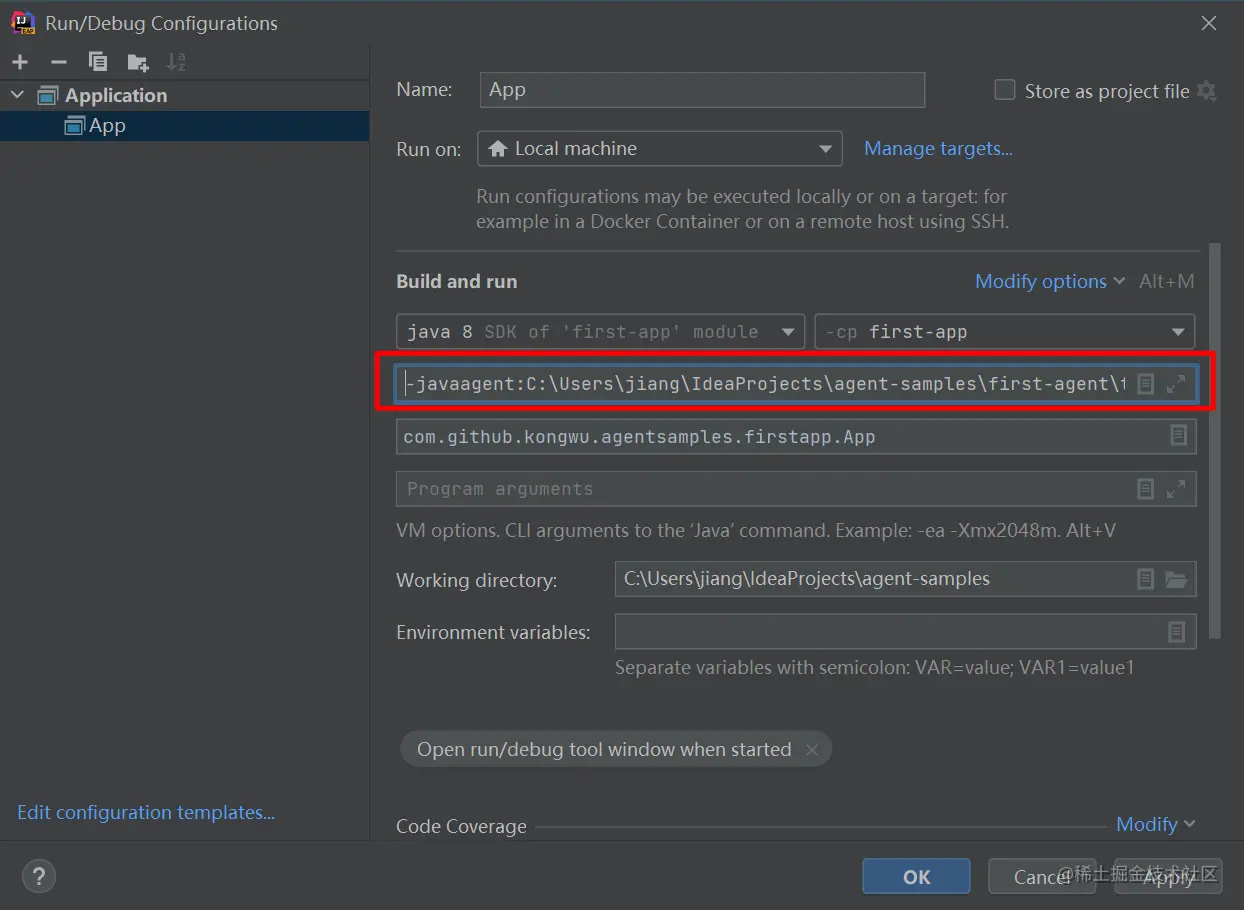Insert a macro in Program arguments
Viewport: 1244px width, 910px height.
(x=1146, y=489)
